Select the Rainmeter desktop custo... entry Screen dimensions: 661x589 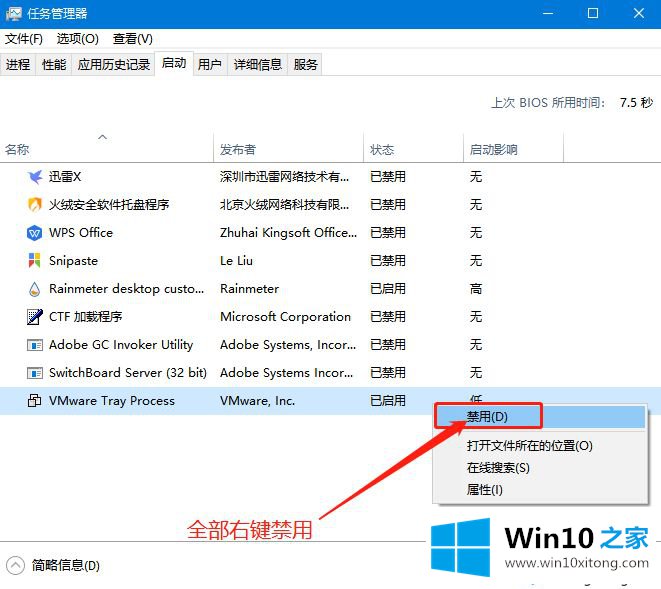point(126,289)
